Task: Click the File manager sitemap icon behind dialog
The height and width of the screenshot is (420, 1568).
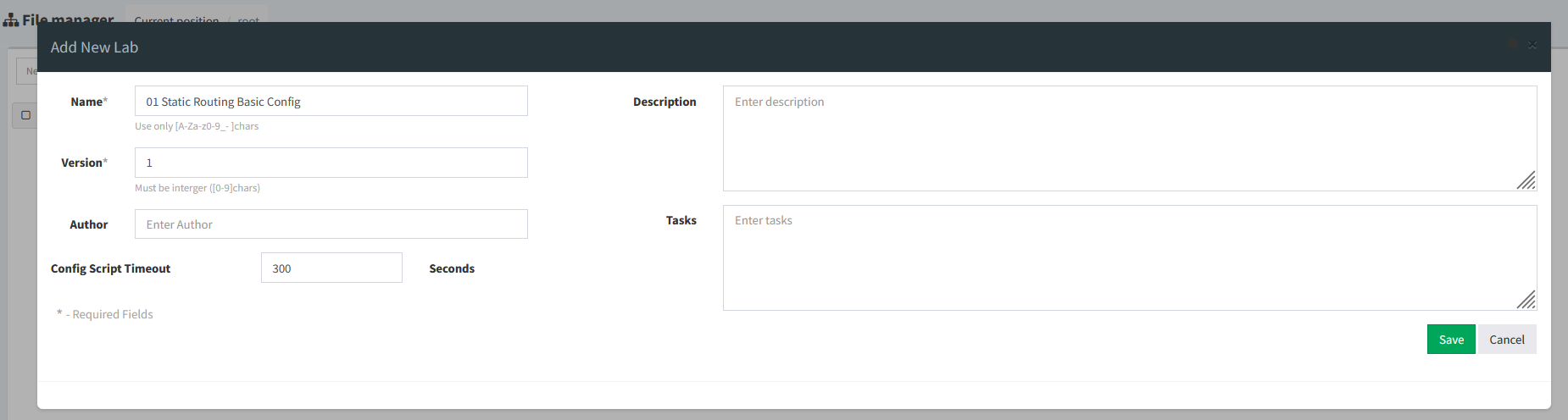Action: 11,19
